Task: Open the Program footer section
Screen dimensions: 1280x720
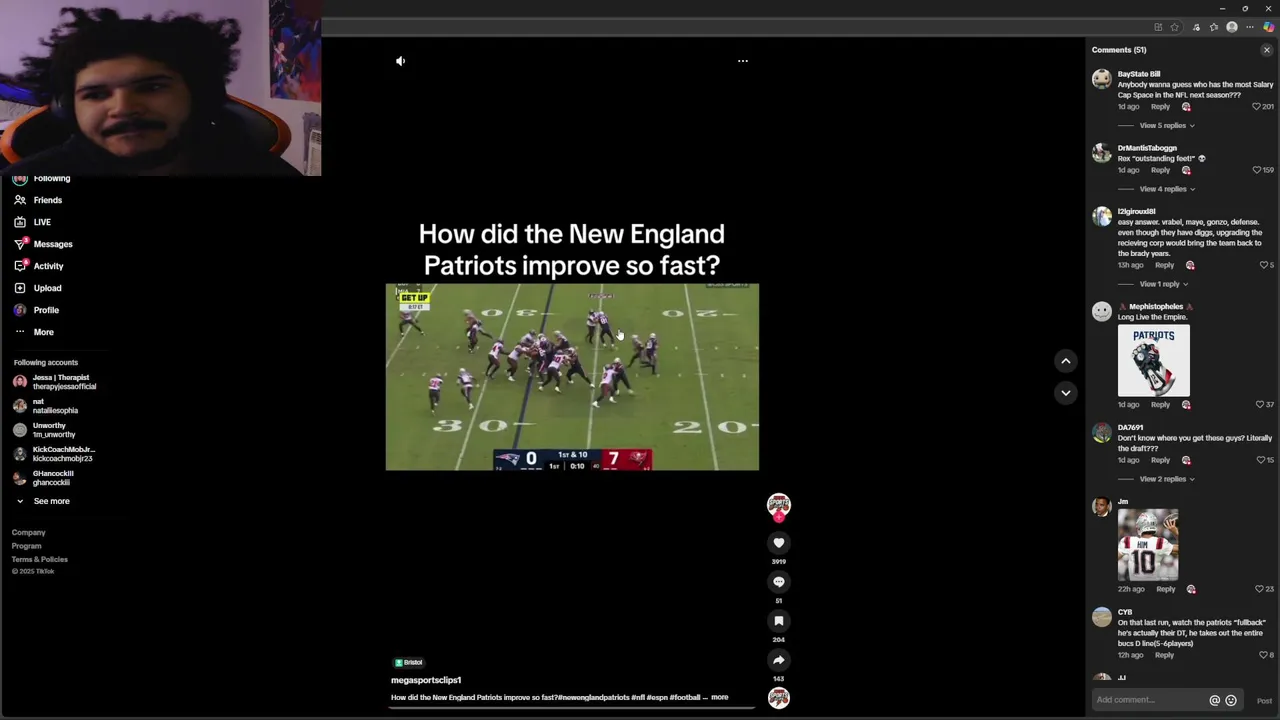Action: (x=27, y=546)
